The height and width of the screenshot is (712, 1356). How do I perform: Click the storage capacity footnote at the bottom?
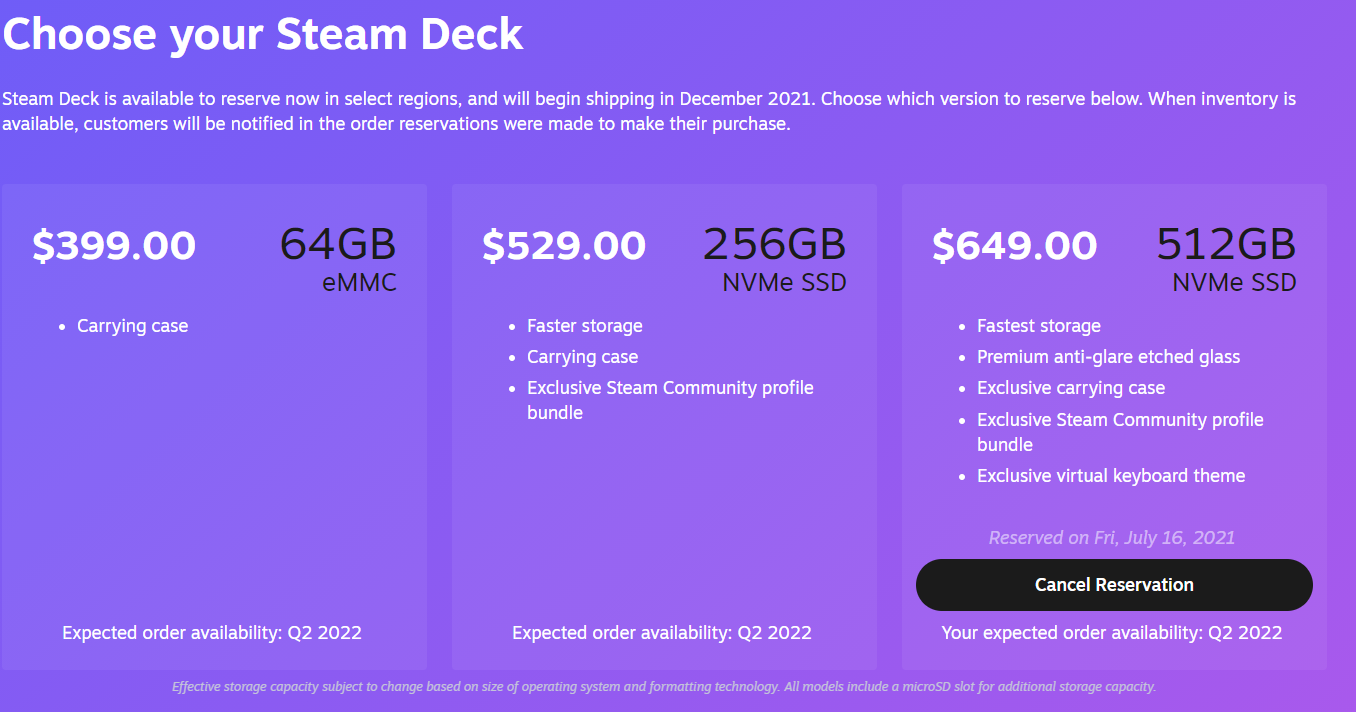(664, 687)
